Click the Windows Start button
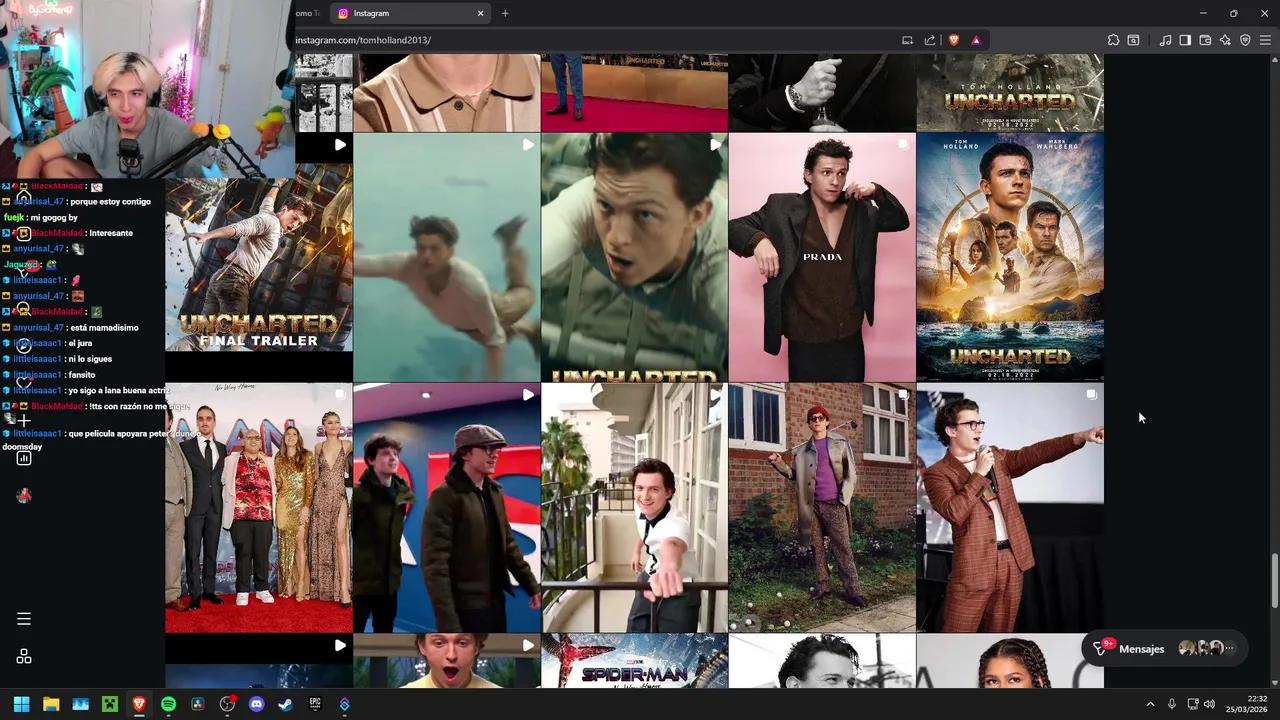1280x720 pixels. click(21, 704)
